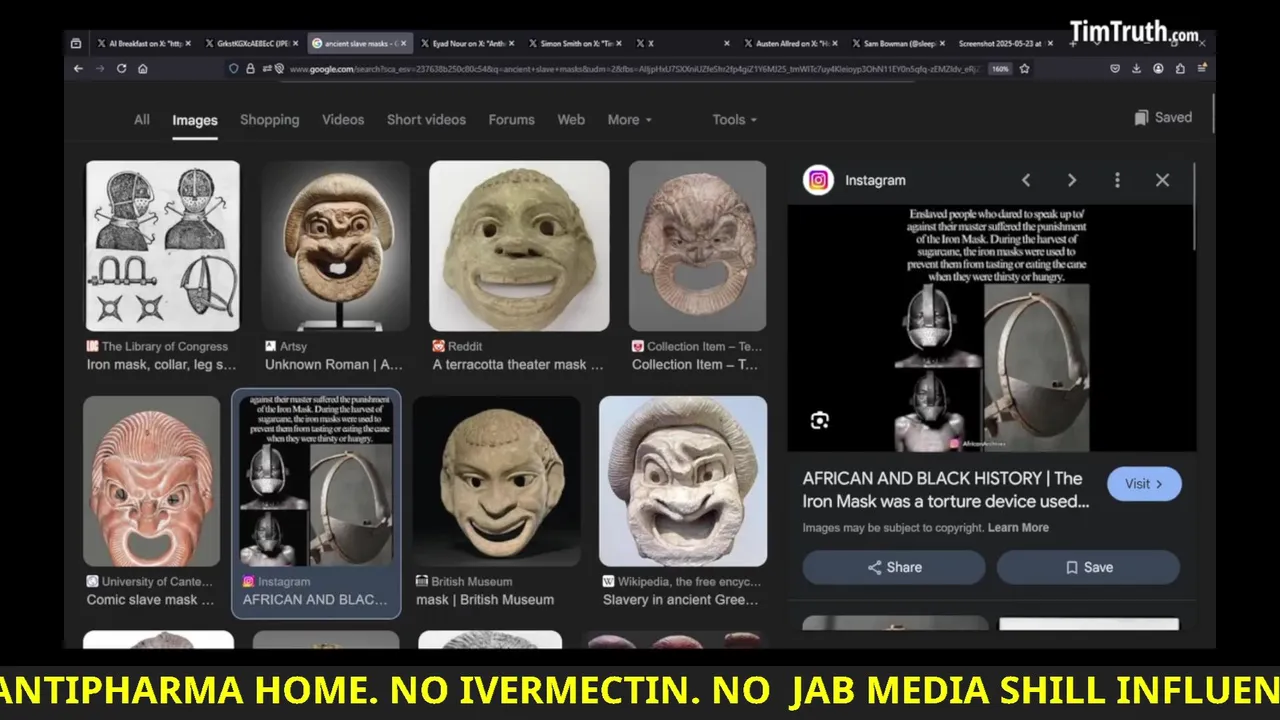Screen dimensions: 1280x720
Task: Switch to the GrkstKGXcAE8EcC JPEG tab
Action: pos(250,43)
